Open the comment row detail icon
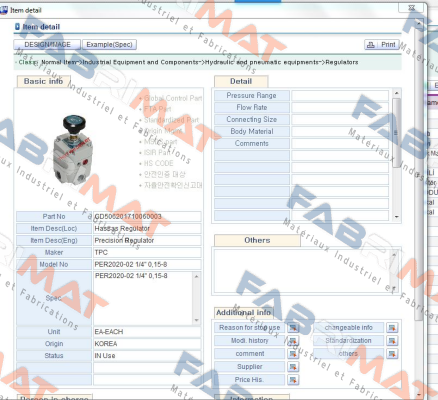438x400 pixels. (293, 354)
